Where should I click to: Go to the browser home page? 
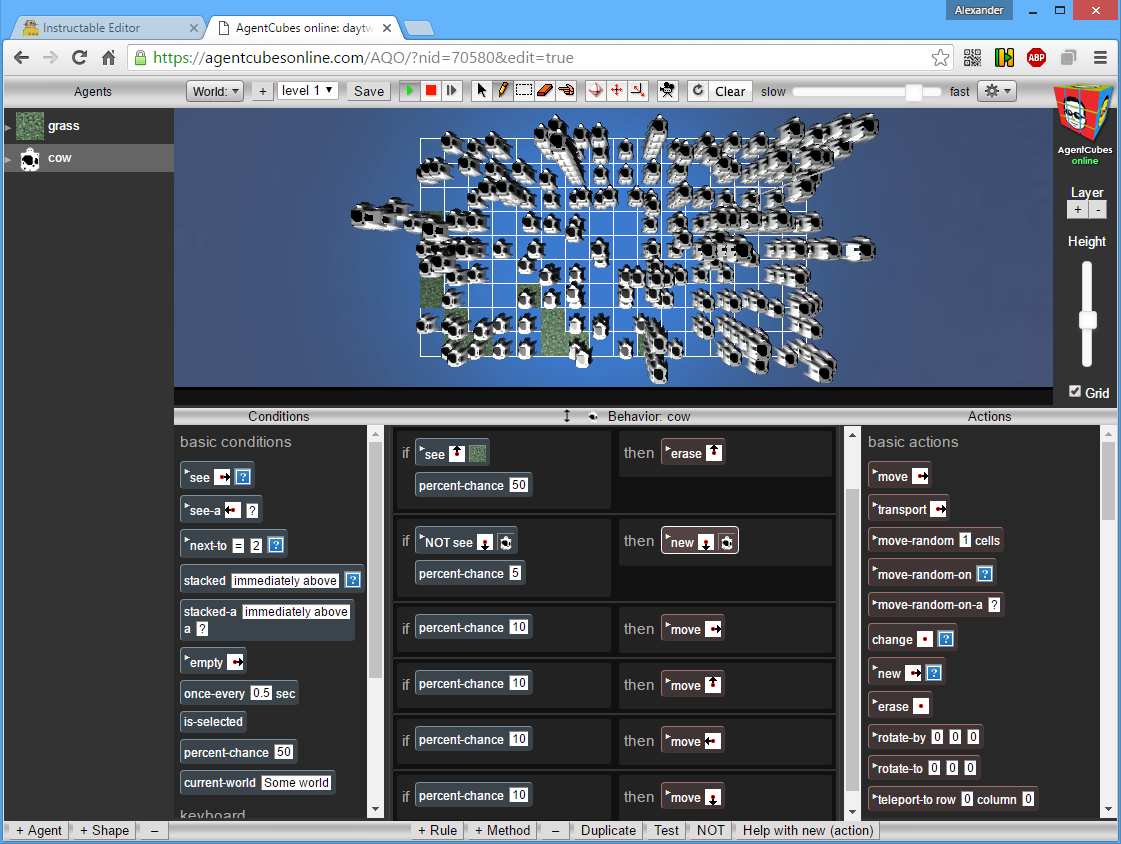click(109, 58)
